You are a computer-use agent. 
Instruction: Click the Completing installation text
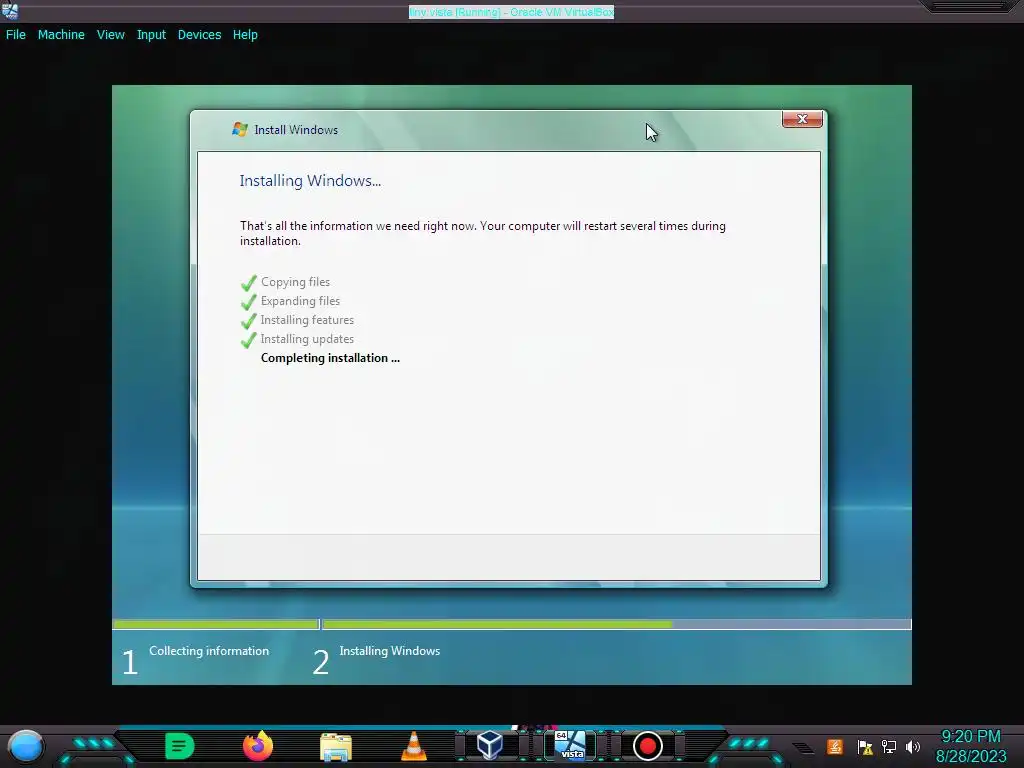330,358
